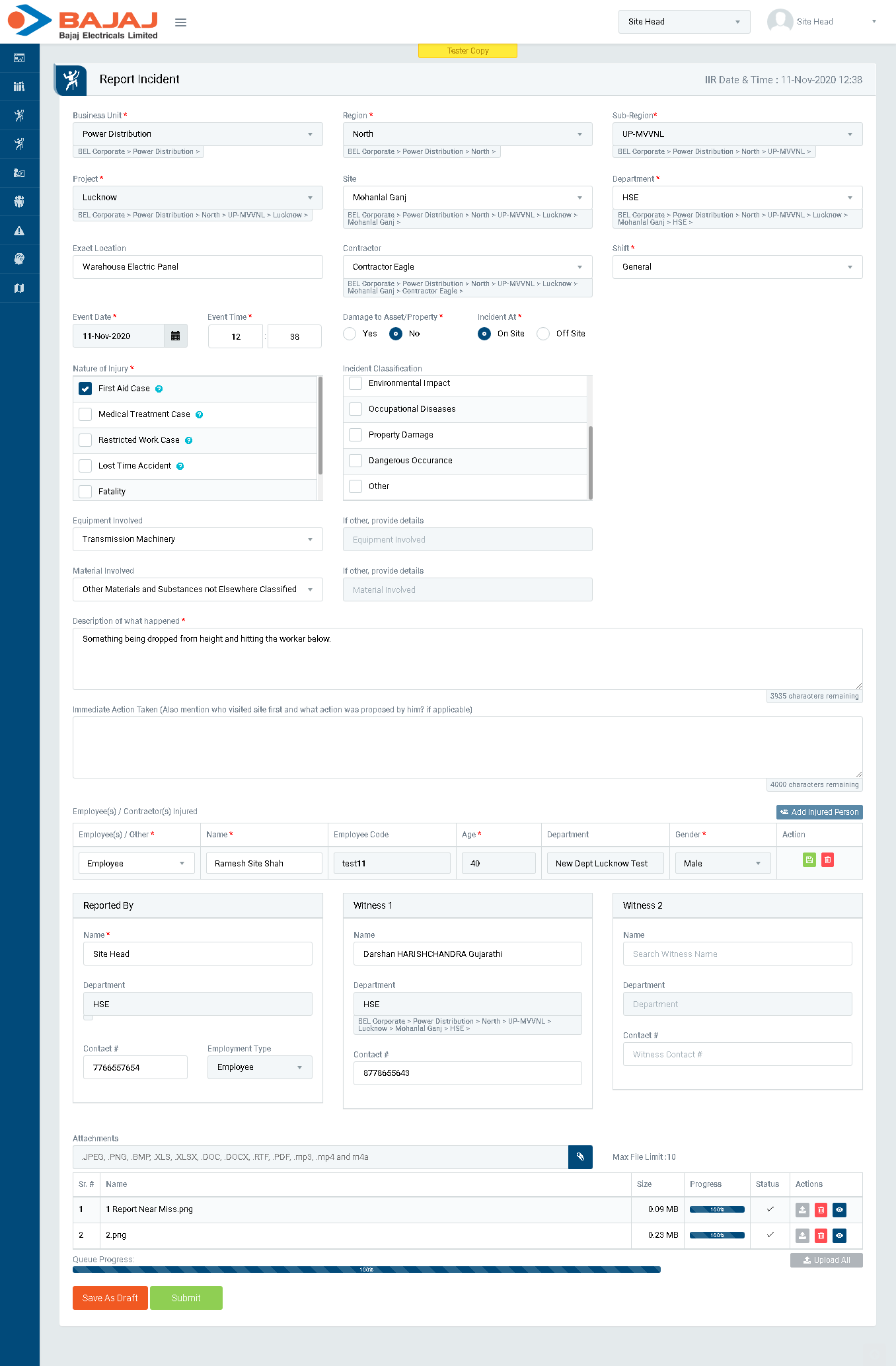Screen dimensions: 896x1366
Task: Click the Submit button
Action: [x=186, y=1298]
